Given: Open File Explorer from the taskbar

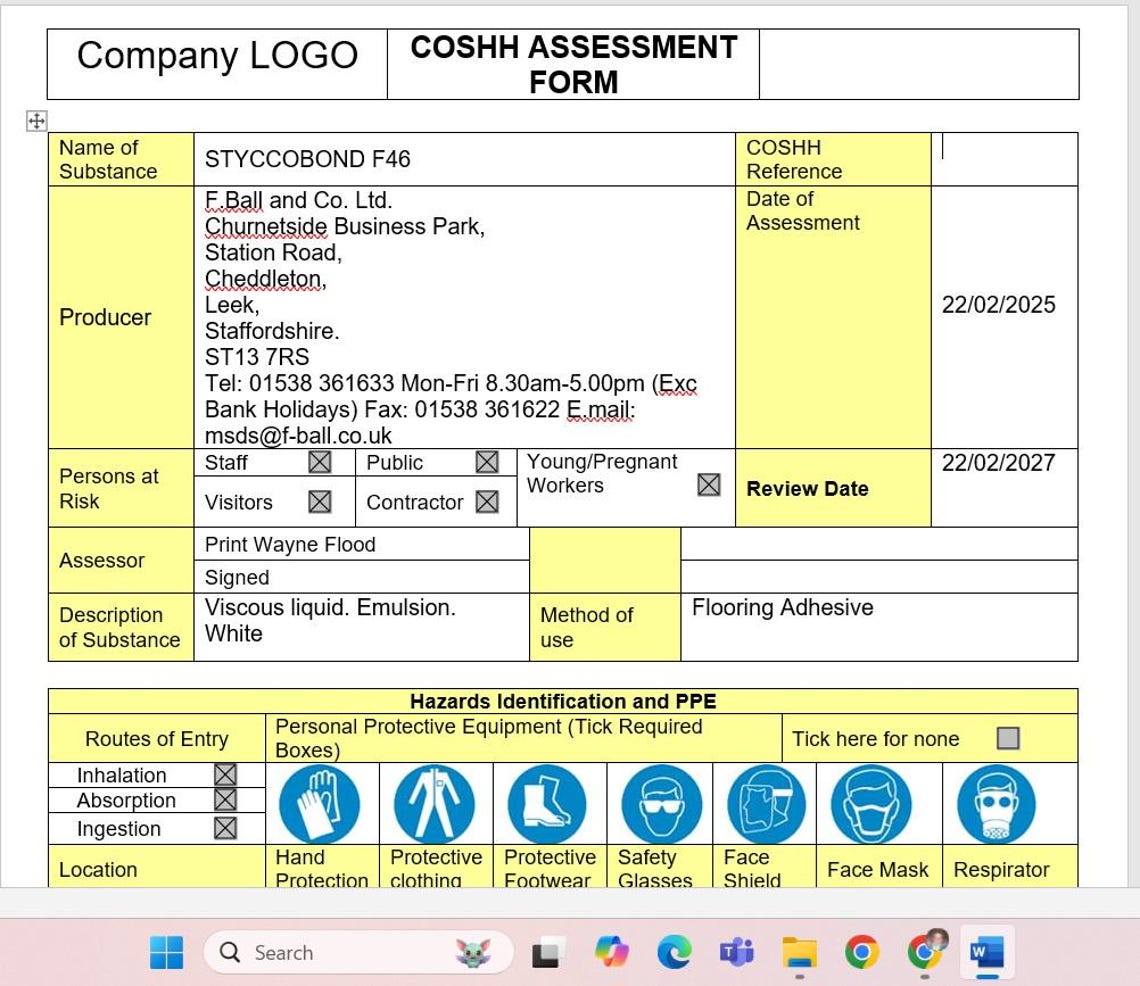Looking at the screenshot, I should [799, 952].
